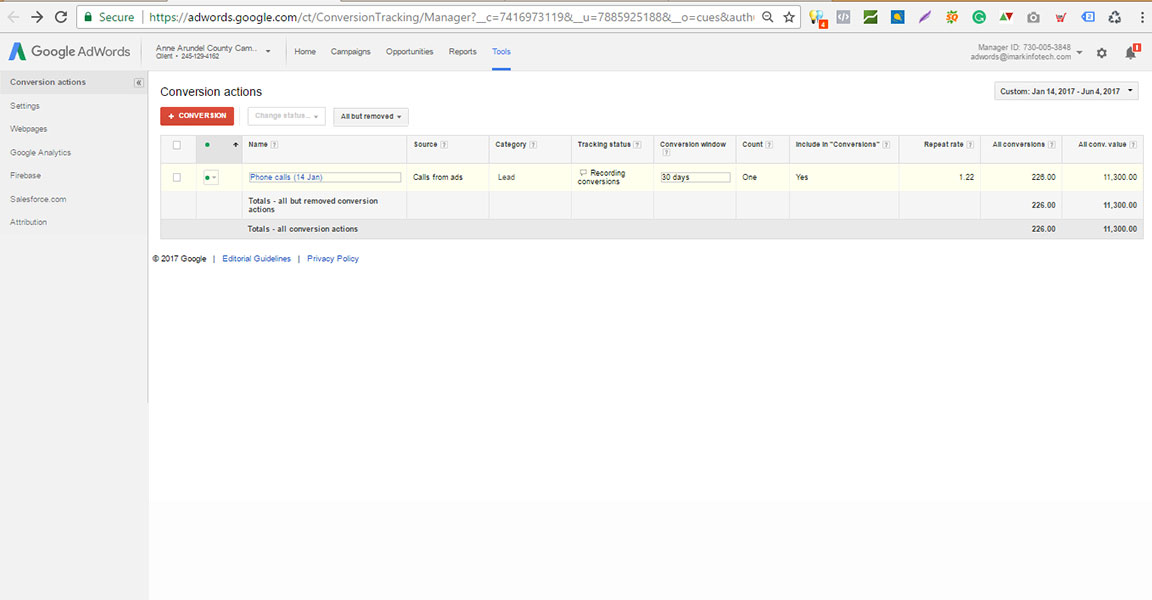1152x600 pixels.
Task: Open the status dropdown for Phone calls row
Action: coord(210,178)
